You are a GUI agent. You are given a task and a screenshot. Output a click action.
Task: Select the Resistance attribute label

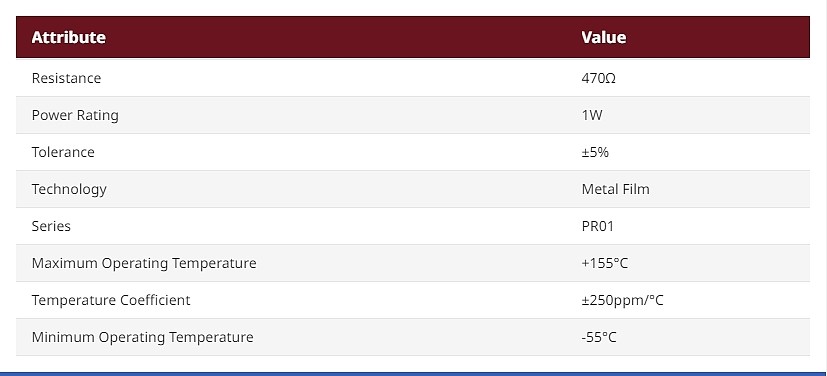66,78
